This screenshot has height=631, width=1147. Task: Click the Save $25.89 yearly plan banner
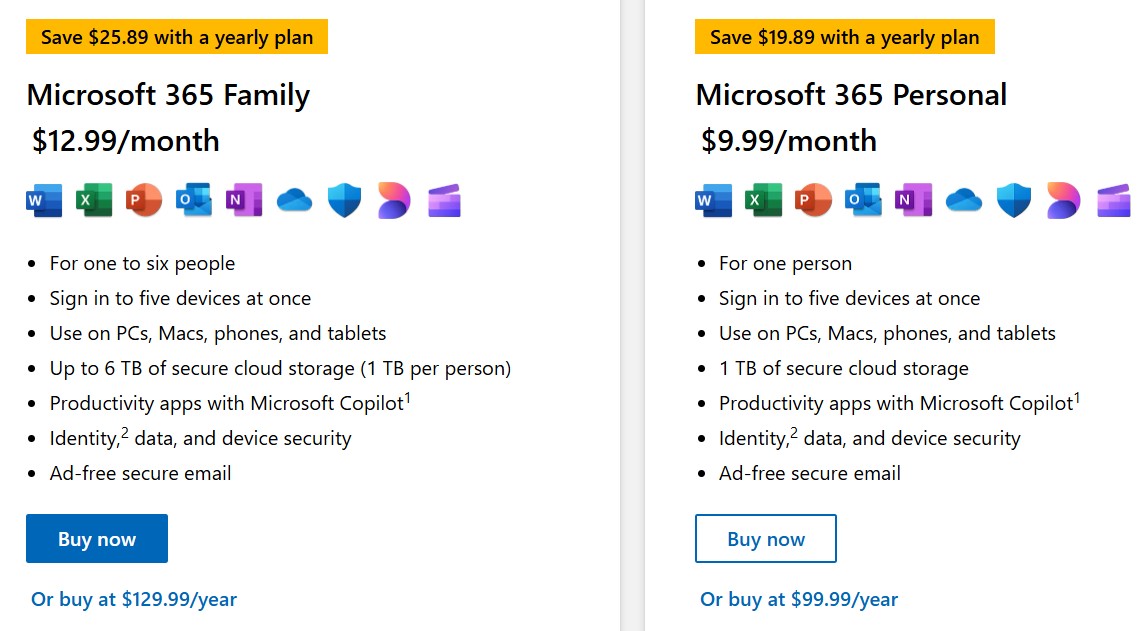coord(177,37)
